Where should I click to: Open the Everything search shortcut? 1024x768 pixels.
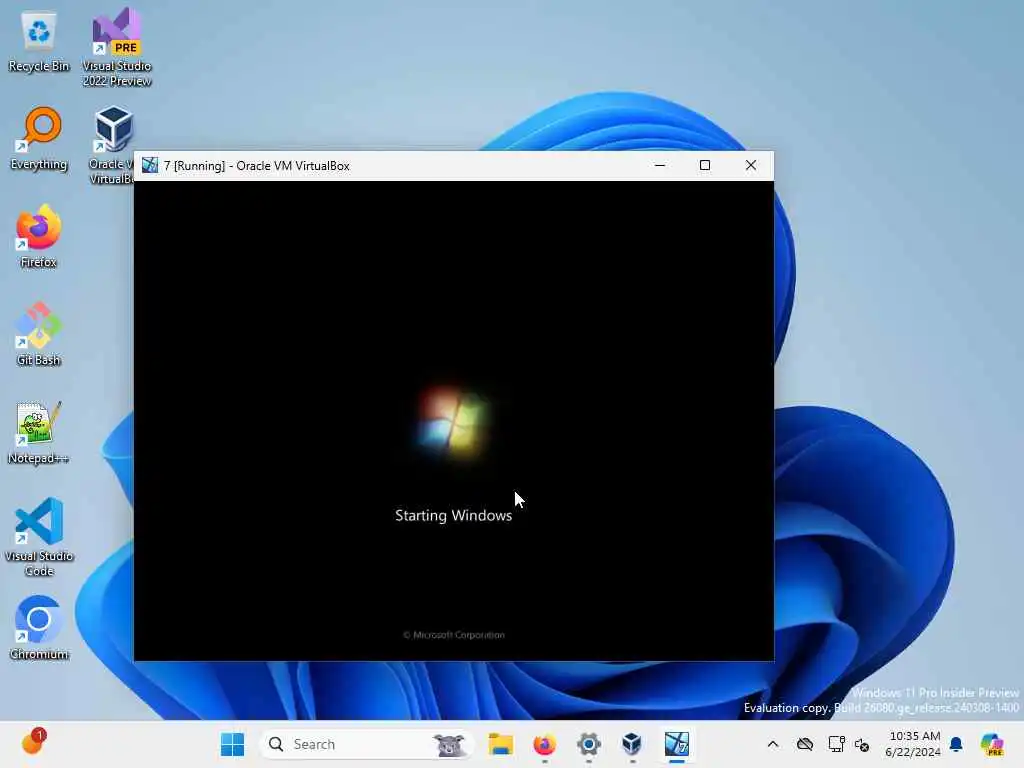pyautogui.click(x=39, y=139)
